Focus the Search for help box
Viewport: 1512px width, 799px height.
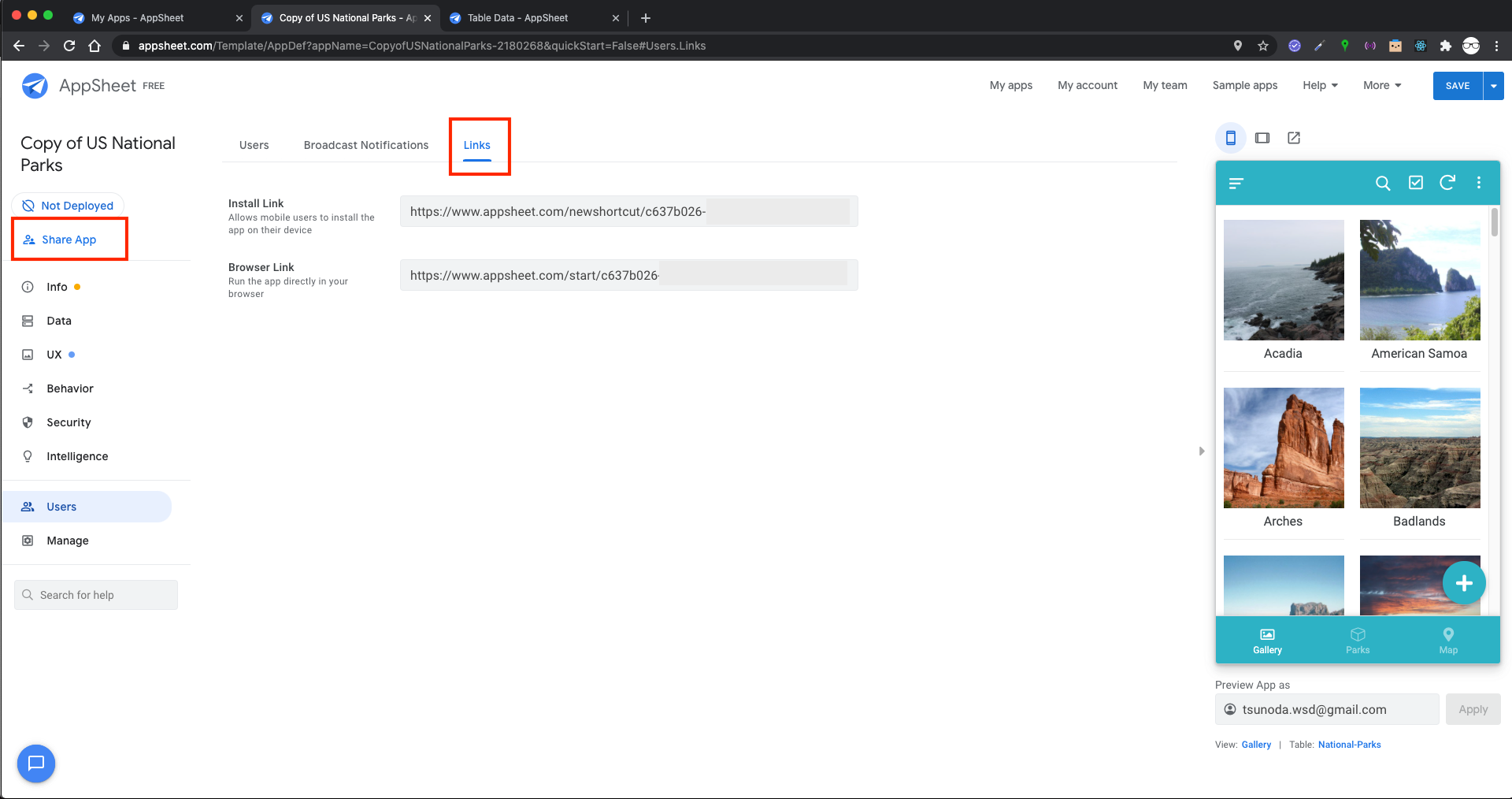tap(96, 595)
